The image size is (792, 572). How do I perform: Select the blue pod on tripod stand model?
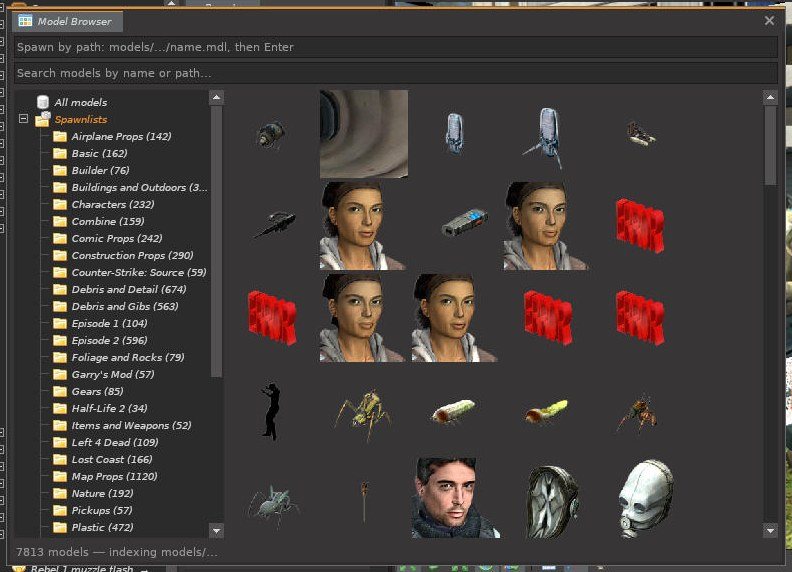click(545, 136)
